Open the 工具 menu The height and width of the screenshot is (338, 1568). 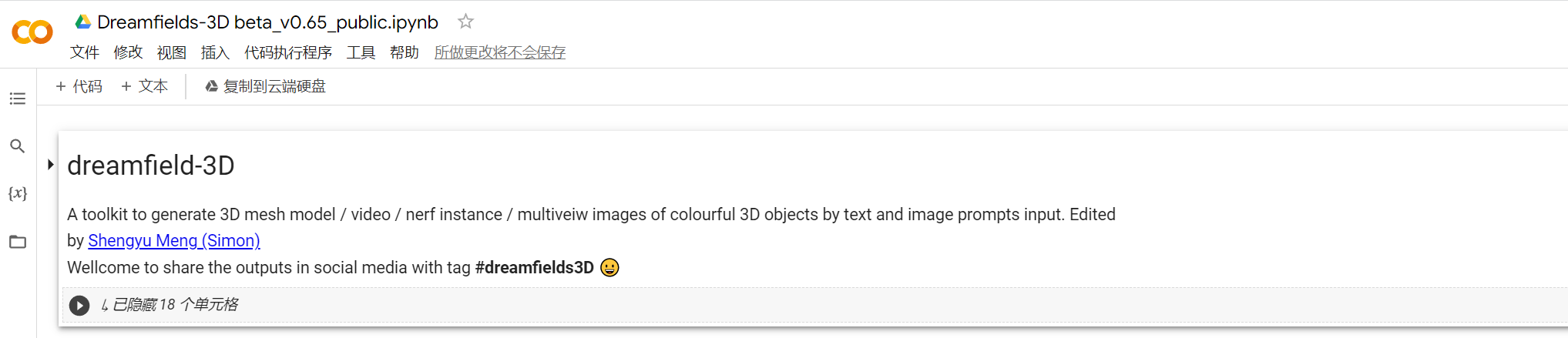click(361, 52)
